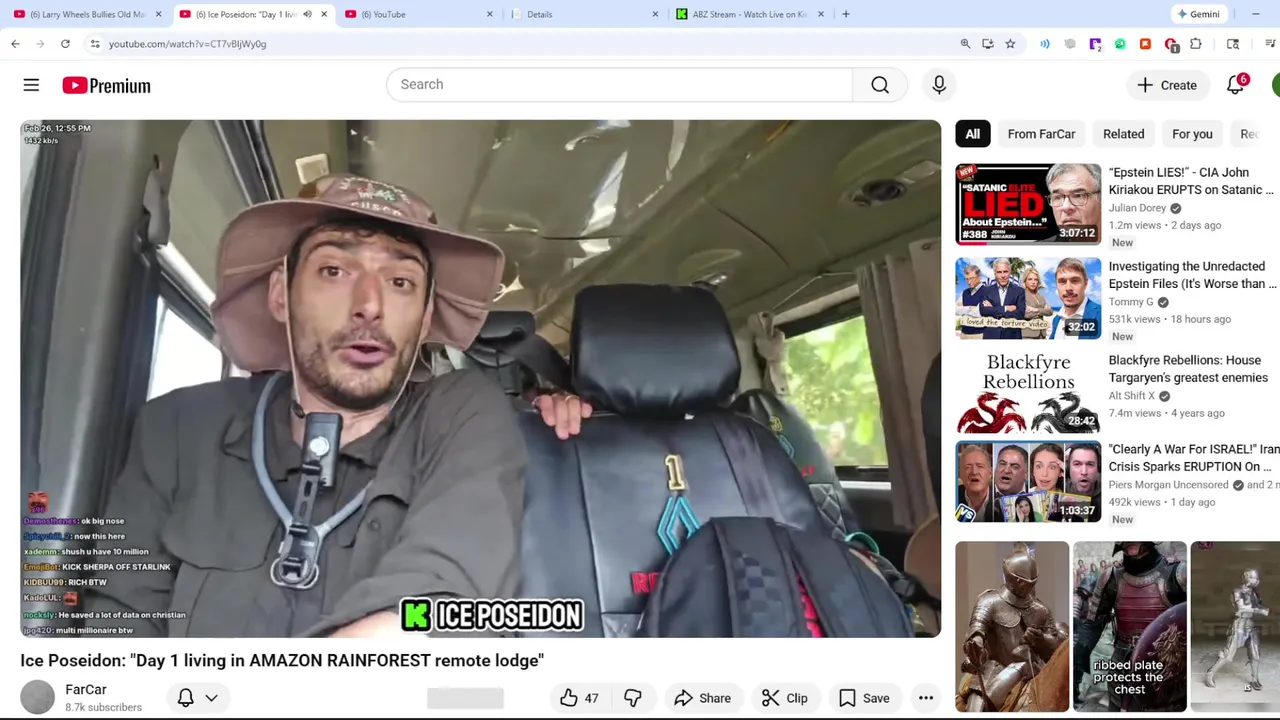
Task: Close the Details tab
Action: coord(655,14)
